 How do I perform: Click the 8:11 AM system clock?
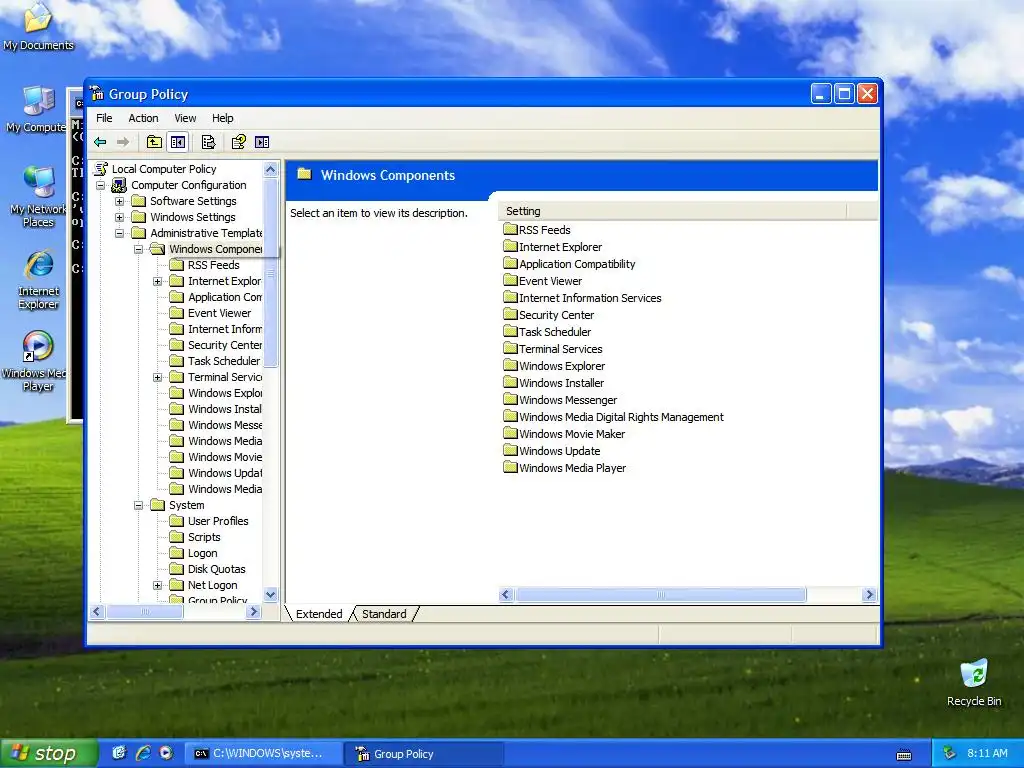coord(987,753)
